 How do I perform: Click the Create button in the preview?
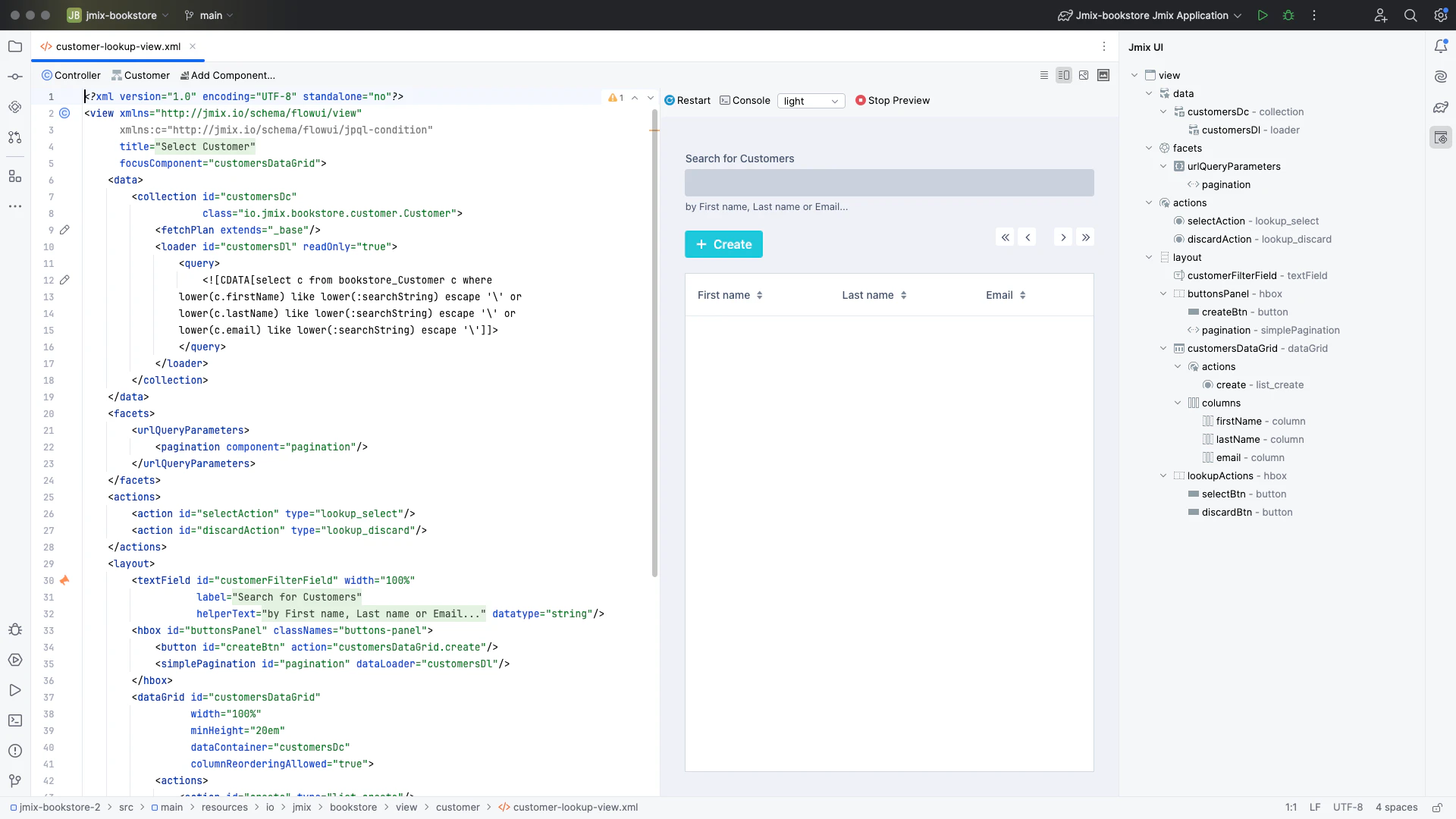tap(723, 244)
